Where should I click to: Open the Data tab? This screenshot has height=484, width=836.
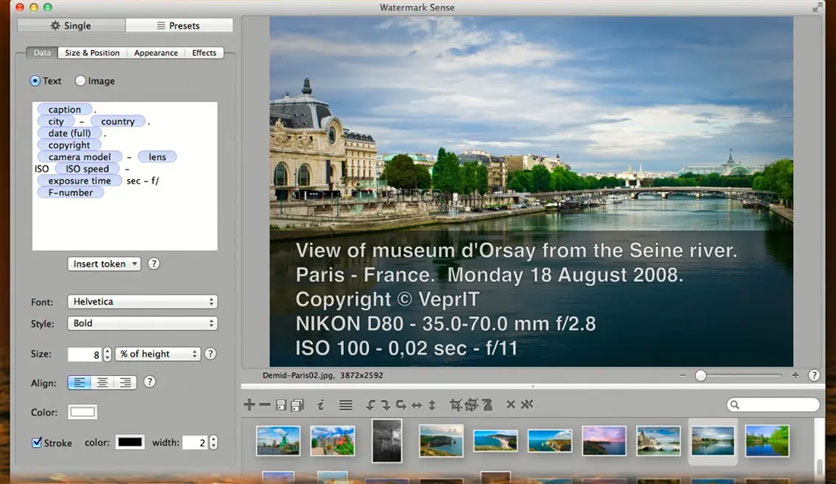click(42, 53)
